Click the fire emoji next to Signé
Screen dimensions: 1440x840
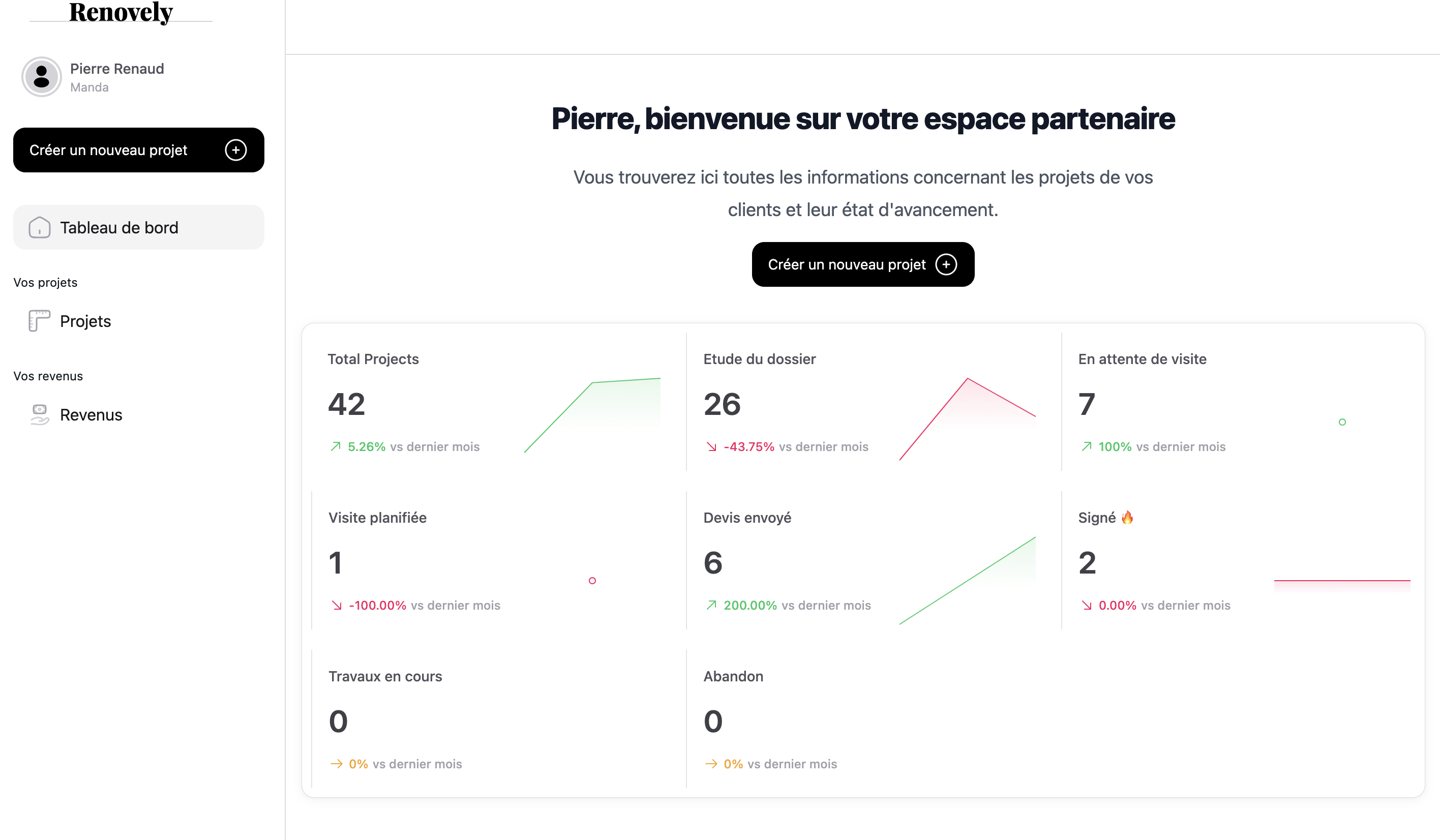pyautogui.click(x=1127, y=518)
